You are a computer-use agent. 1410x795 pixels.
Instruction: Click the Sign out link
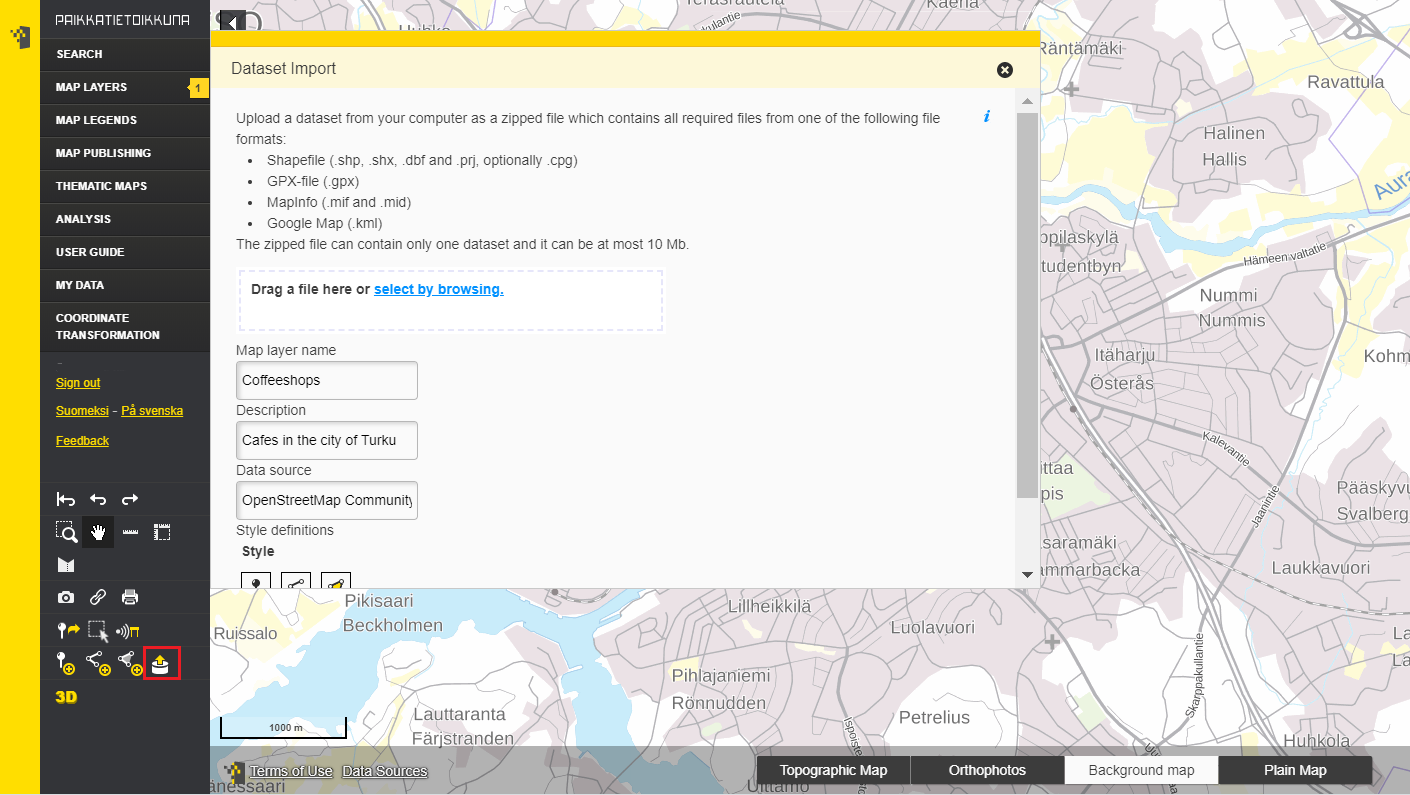78,383
